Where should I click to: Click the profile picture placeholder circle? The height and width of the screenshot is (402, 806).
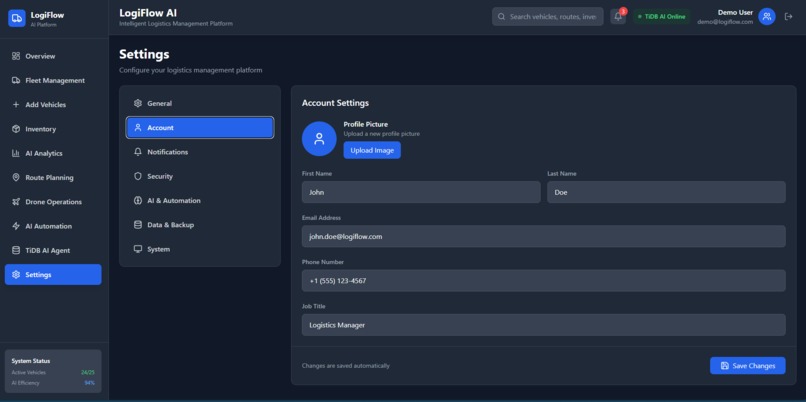click(319, 139)
